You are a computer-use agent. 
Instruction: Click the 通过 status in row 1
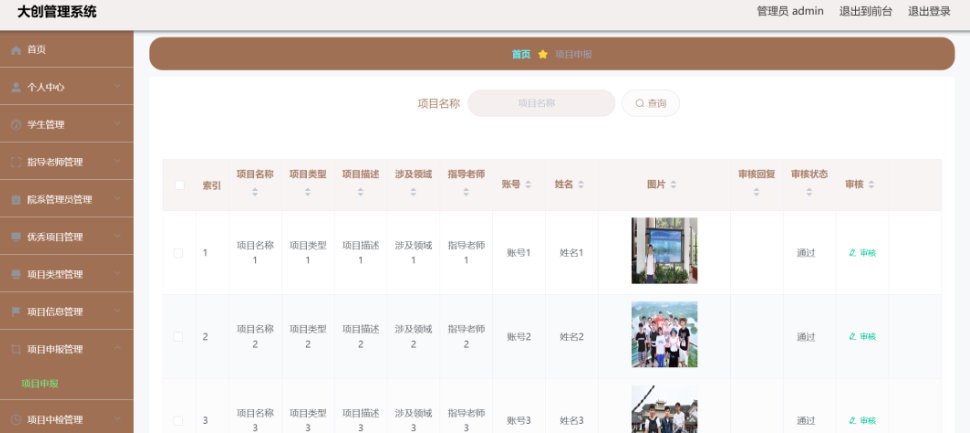(x=806, y=253)
